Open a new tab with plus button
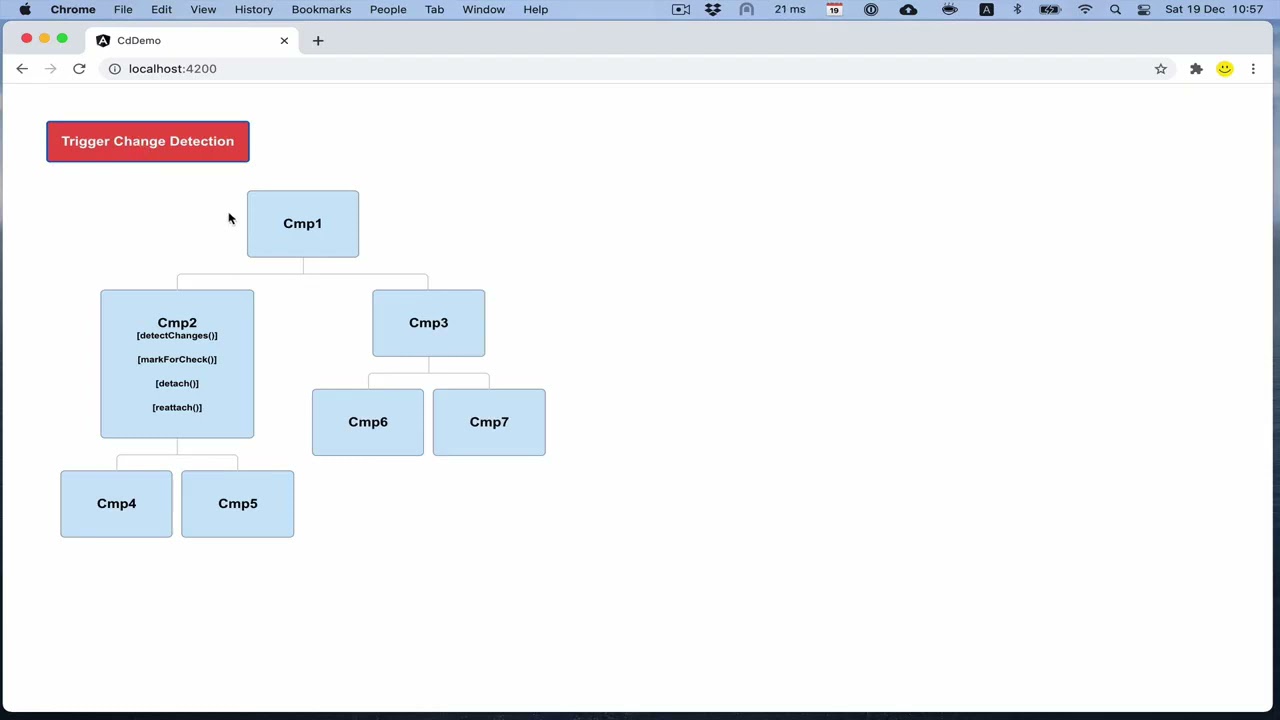Screen dimensions: 1280x720 pyautogui.click(x=318, y=41)
